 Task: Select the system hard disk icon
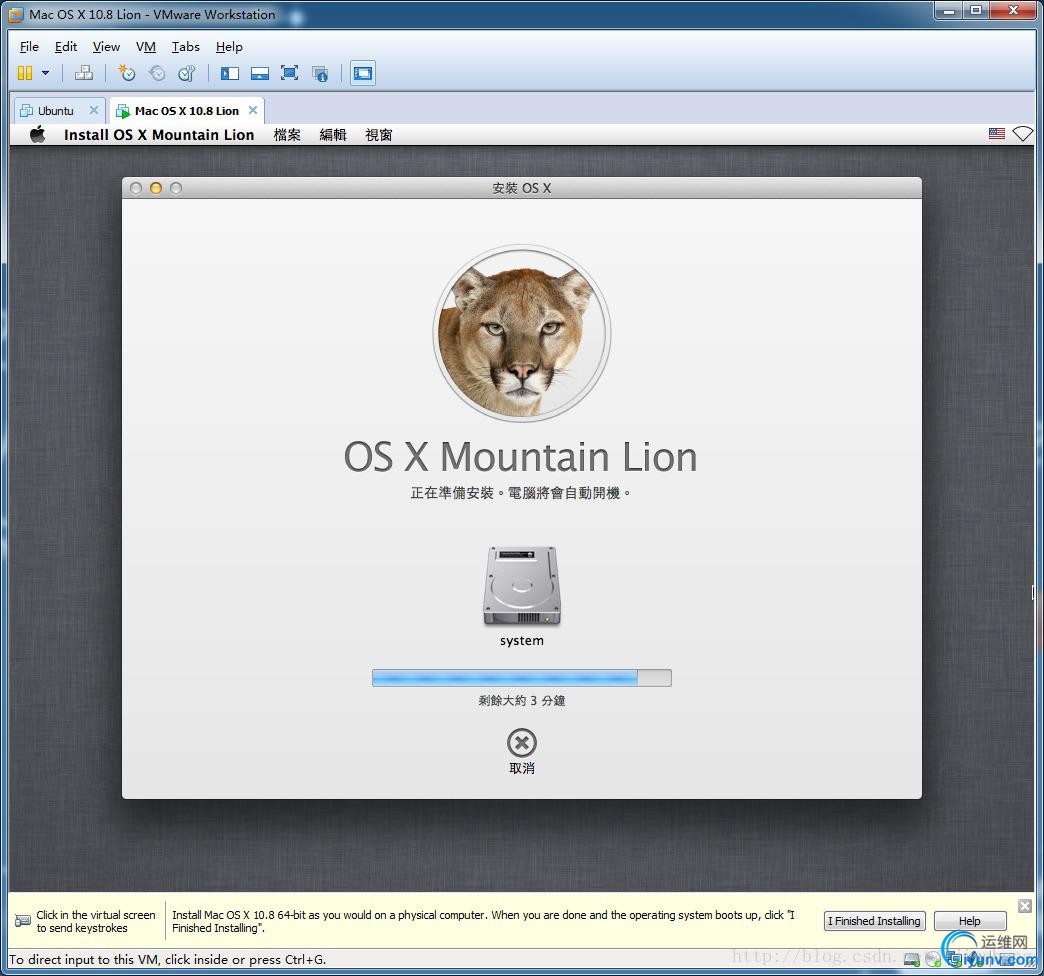522,587
